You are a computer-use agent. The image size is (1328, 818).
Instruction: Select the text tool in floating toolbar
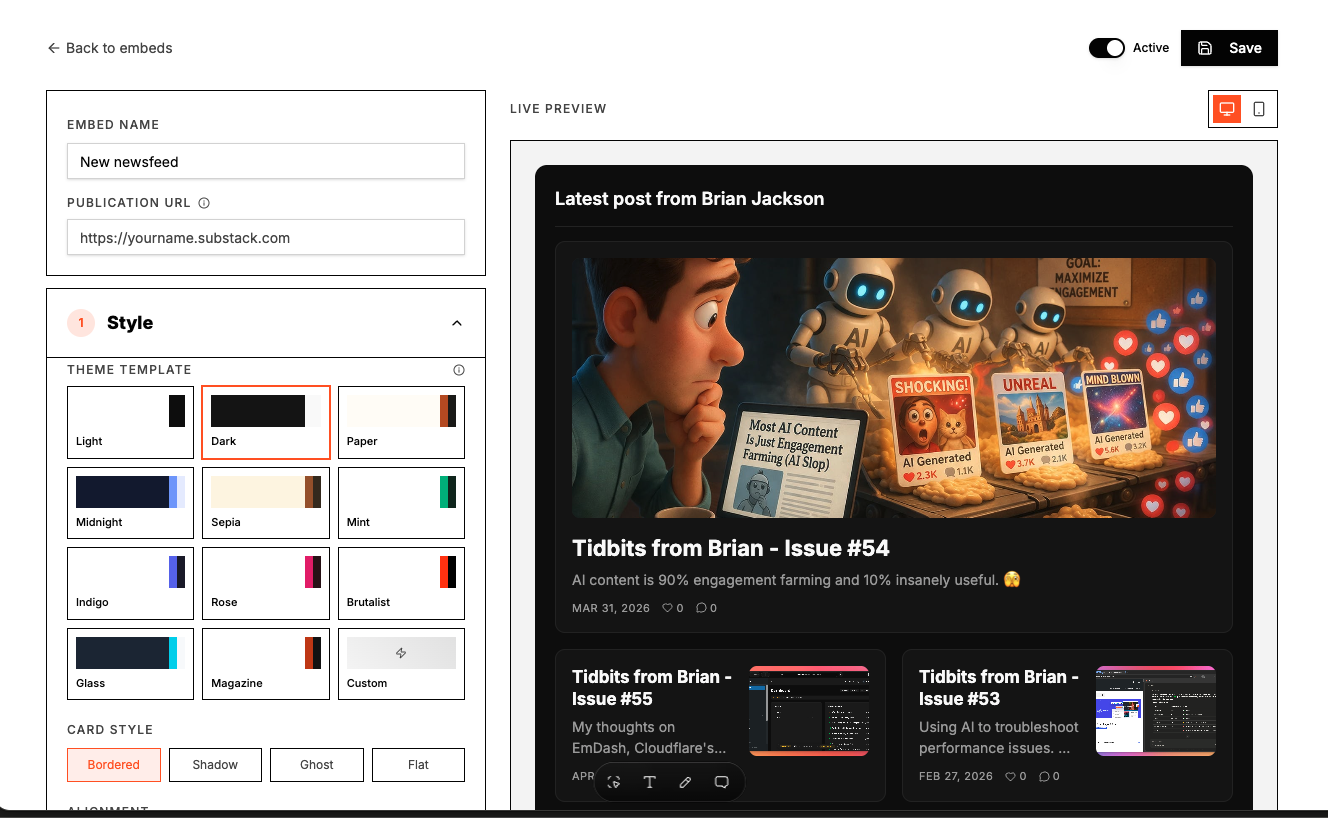click(x=650, y=782)
